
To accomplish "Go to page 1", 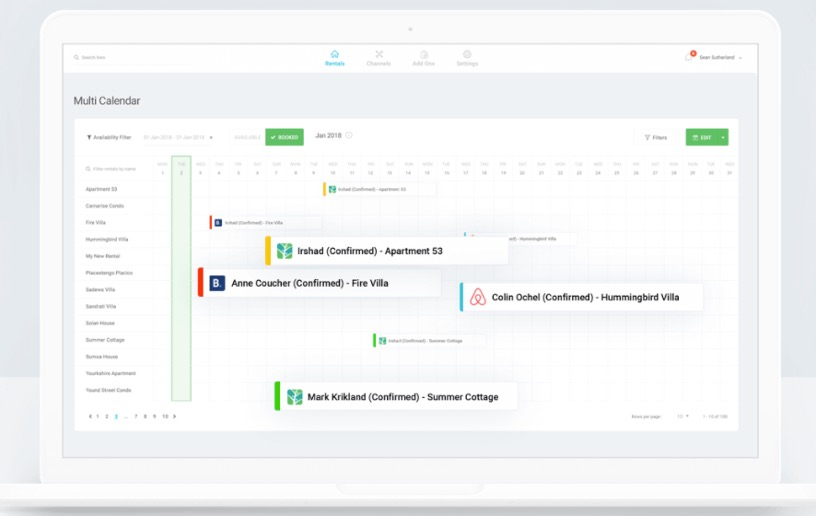I will pyautogui.click(x=97, y=416).
